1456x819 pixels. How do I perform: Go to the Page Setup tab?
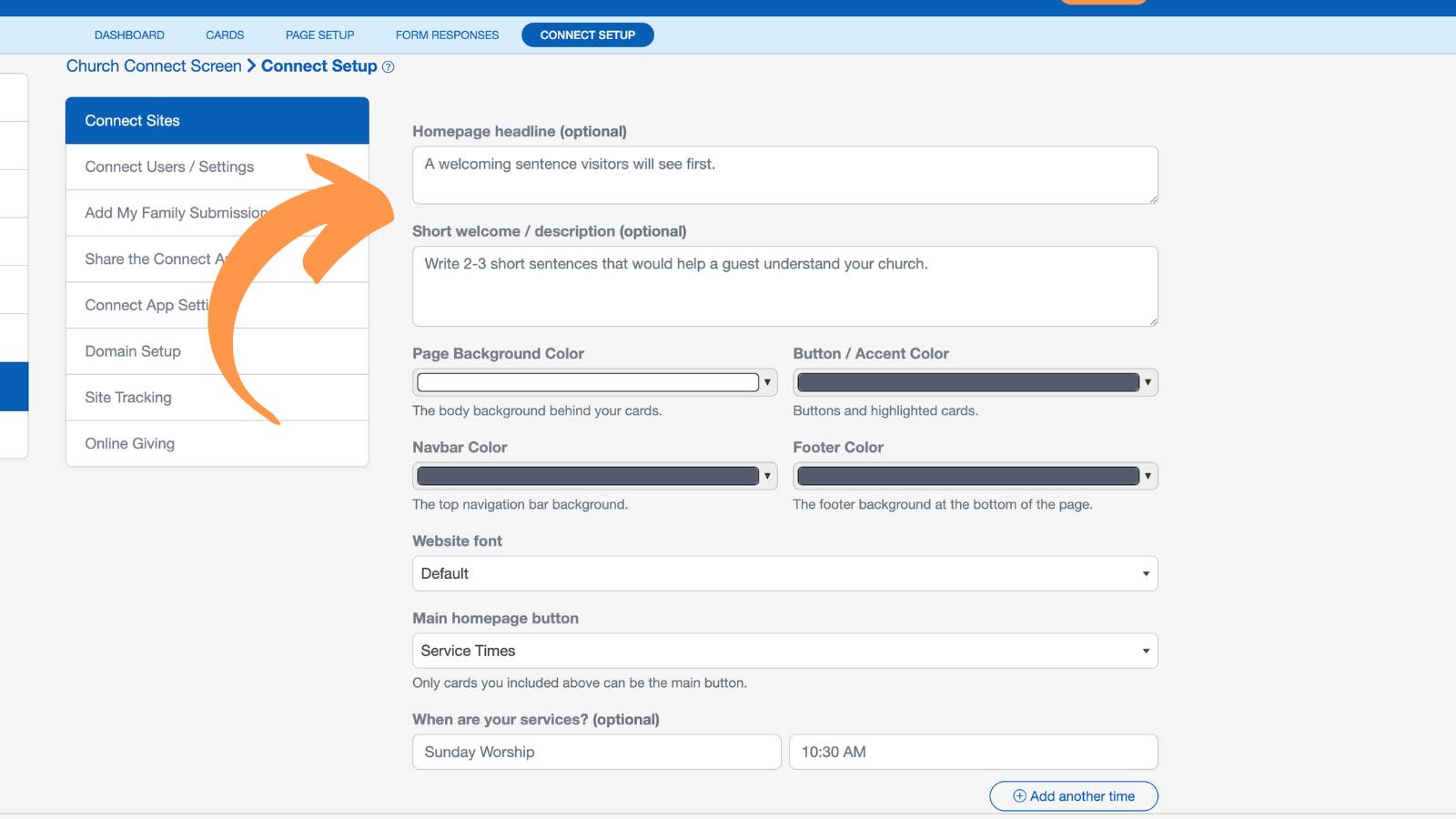[x=319, y=35]
